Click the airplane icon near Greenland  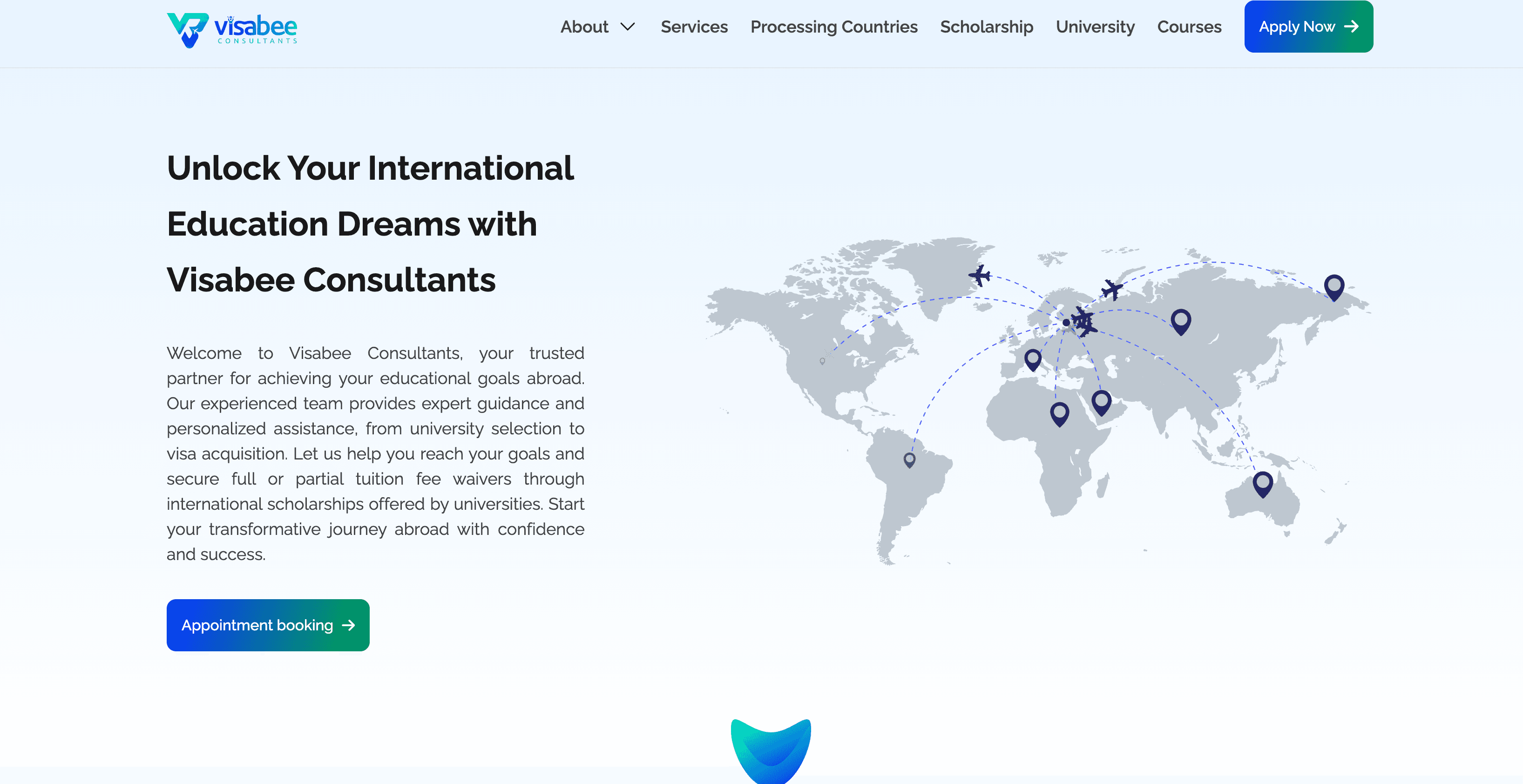click(980, 276)
